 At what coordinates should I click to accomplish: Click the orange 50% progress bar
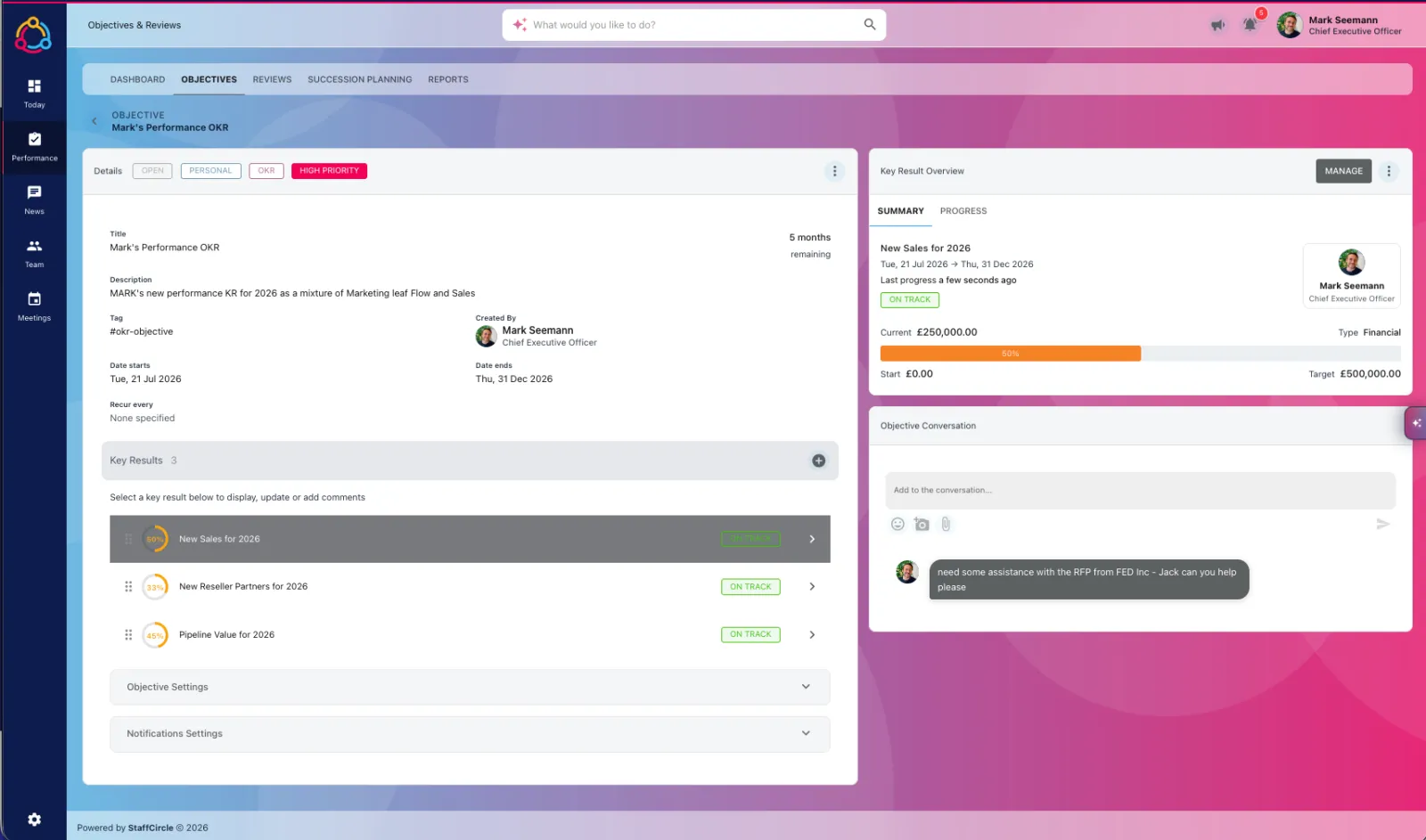pyautogui.click(x=1010, y=354)
